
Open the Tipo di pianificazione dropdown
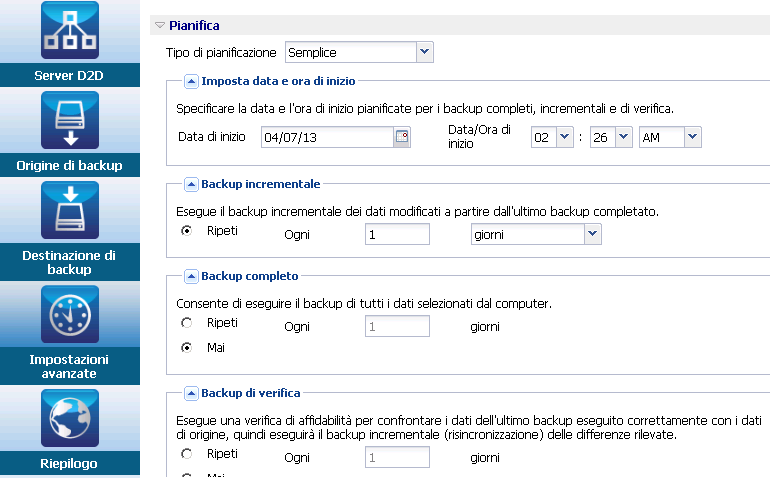coord(423,51)
